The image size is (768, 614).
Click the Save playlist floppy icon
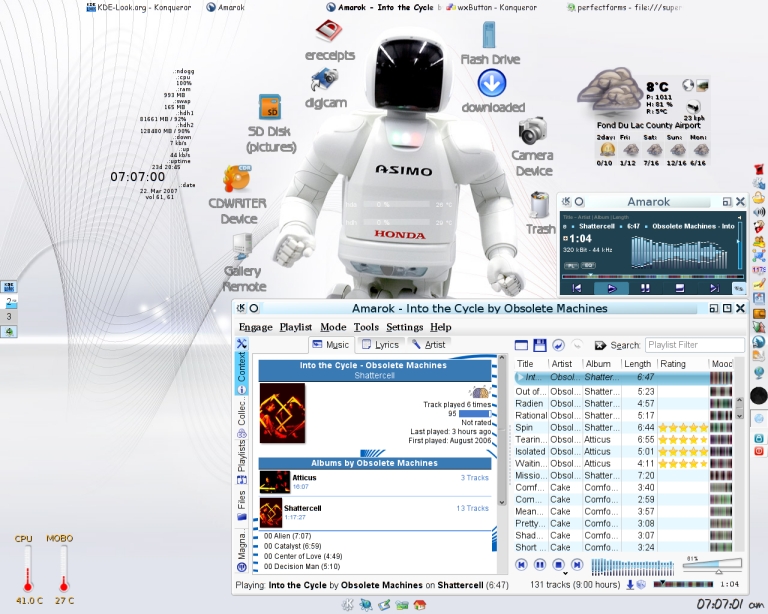click(x=540, y=345)
